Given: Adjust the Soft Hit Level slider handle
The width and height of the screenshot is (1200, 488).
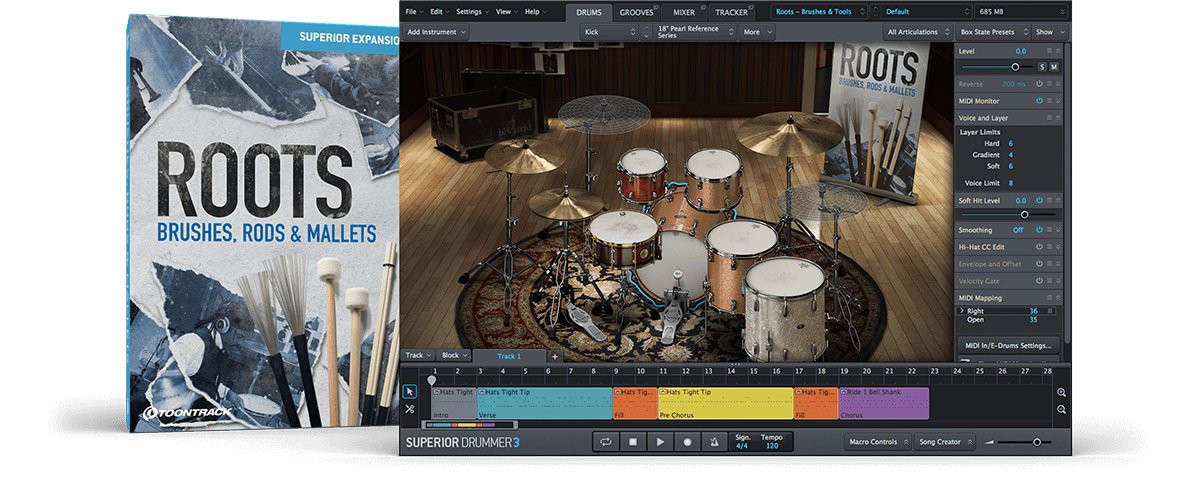Looking at the screenshot, I should [x=1024, y=214].
